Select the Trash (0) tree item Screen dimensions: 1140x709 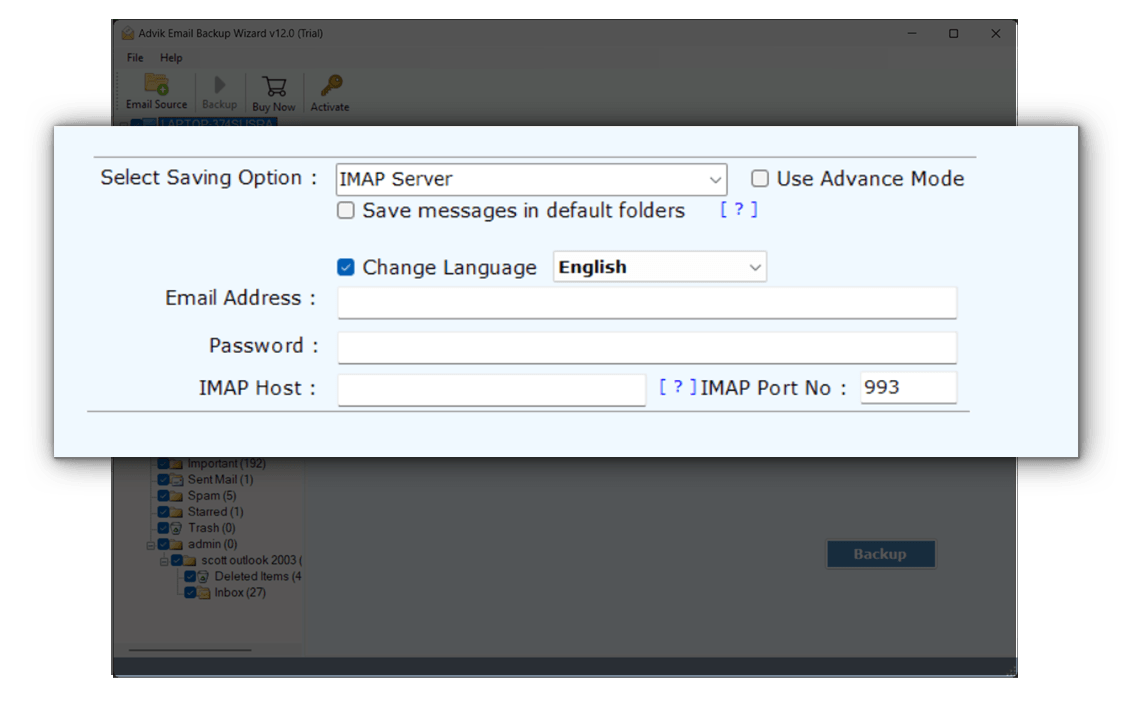pyautogui.click(x=212, y=528)
